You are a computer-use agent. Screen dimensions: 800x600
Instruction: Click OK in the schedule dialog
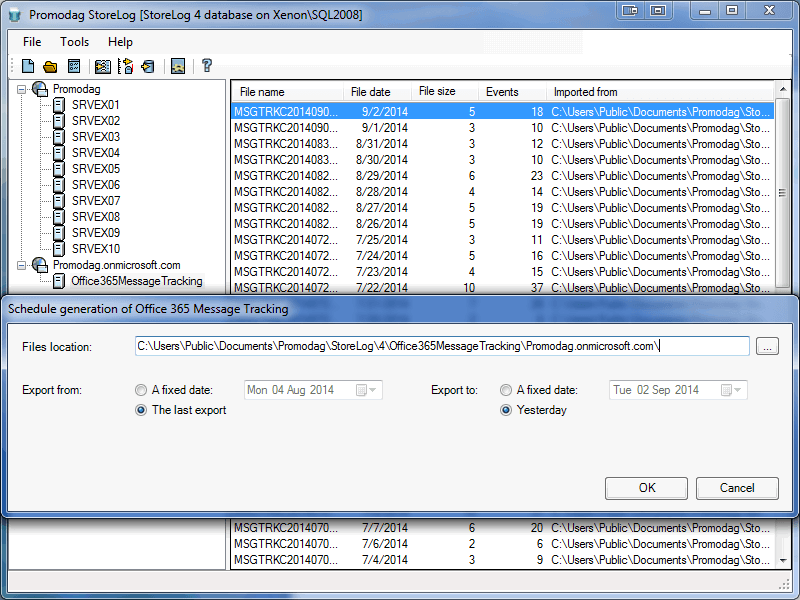pyautogui.click(x=646, y=488)
